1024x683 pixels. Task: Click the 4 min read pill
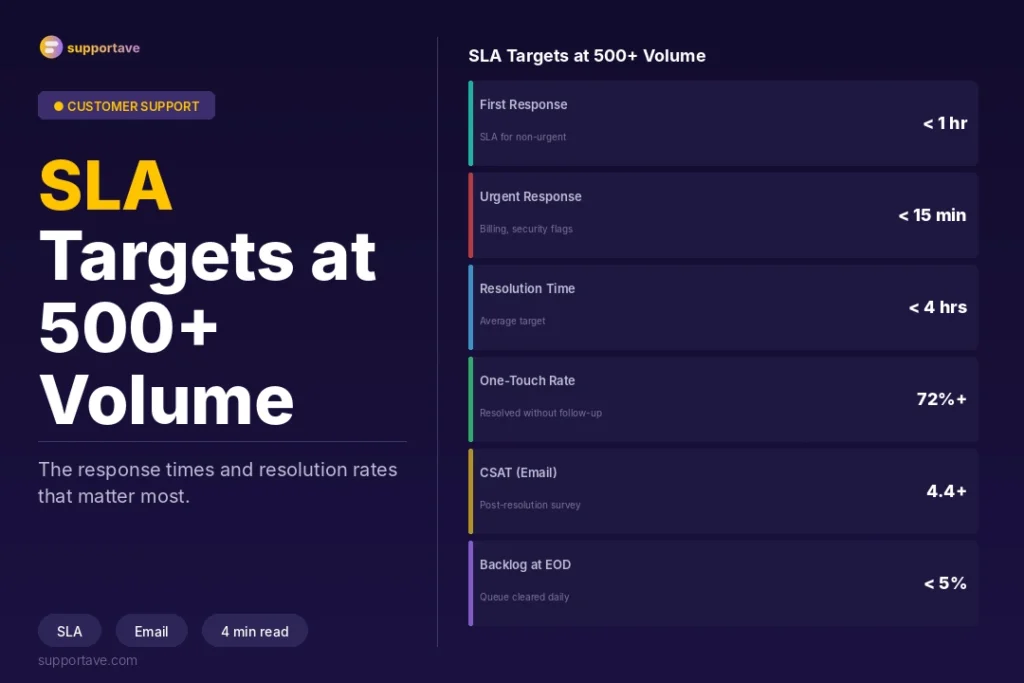[x=255, y=631]
